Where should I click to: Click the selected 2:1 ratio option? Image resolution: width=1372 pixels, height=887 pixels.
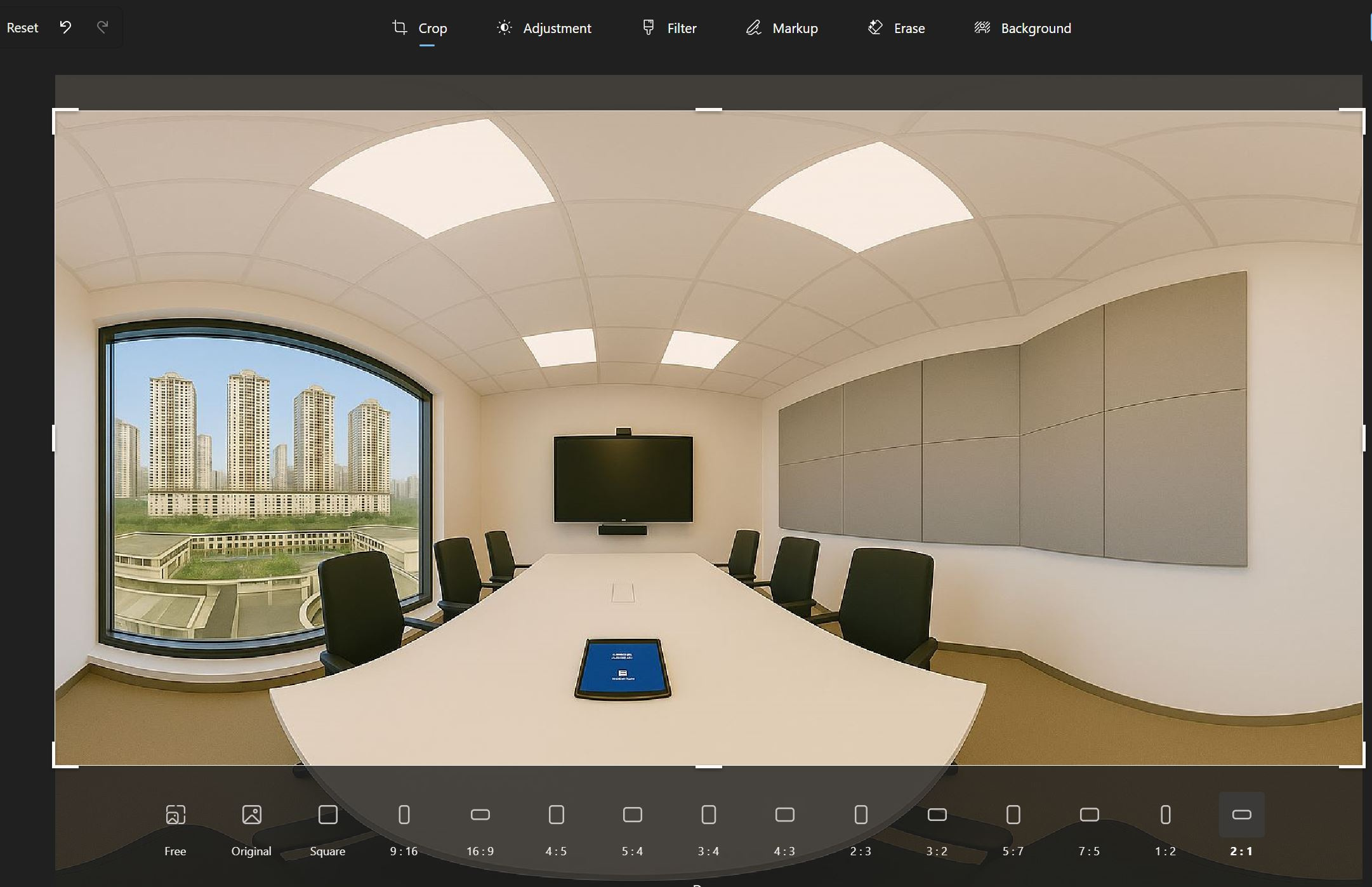point(1241,815)
